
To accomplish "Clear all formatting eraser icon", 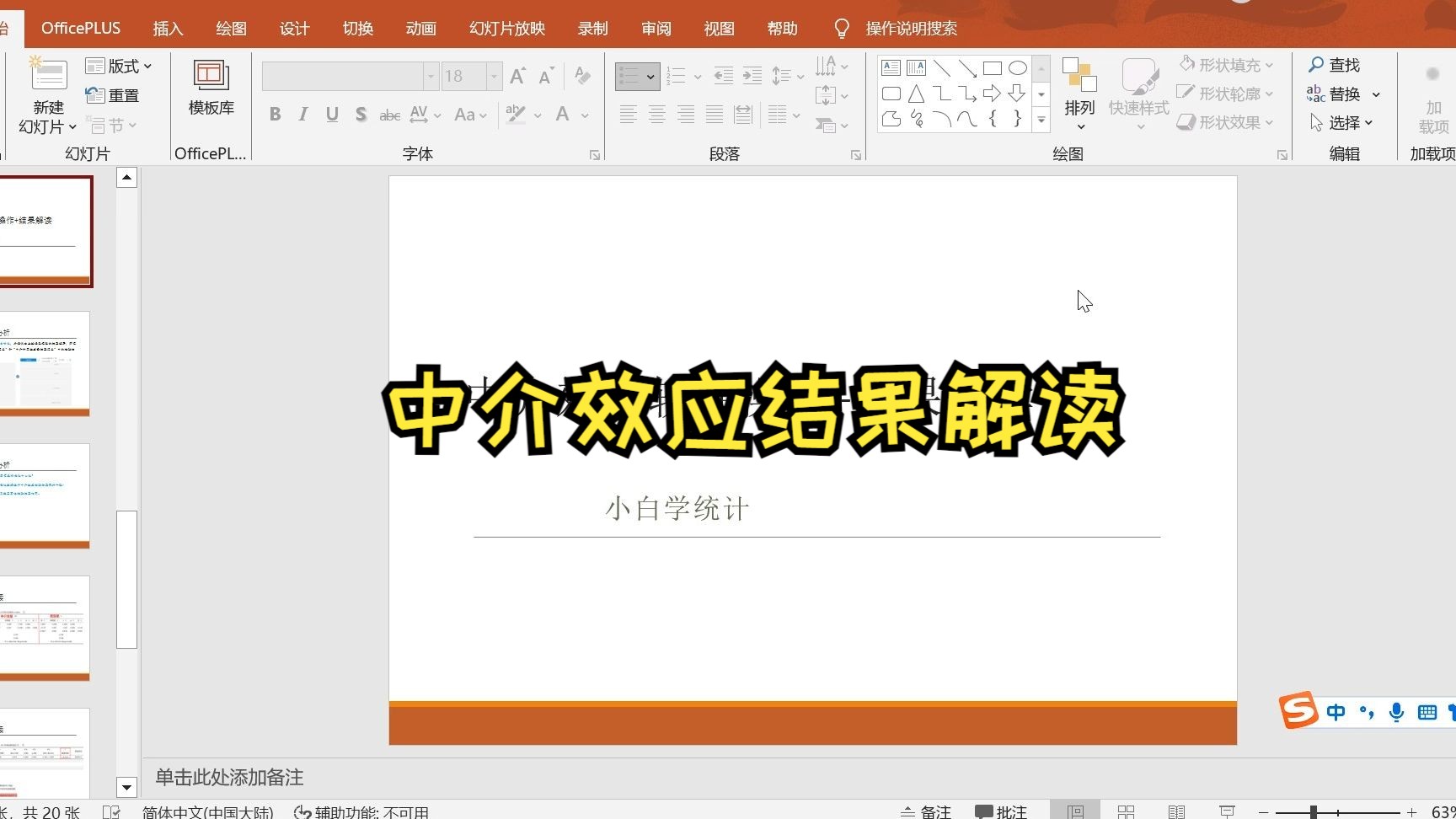I will coord(582,76).
